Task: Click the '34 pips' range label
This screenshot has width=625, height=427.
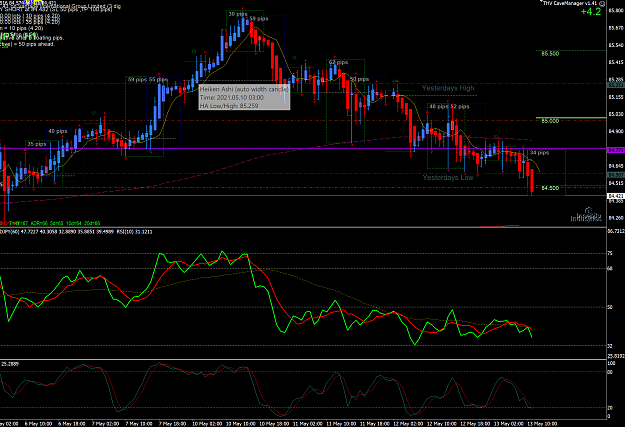Action: [539, 153]
